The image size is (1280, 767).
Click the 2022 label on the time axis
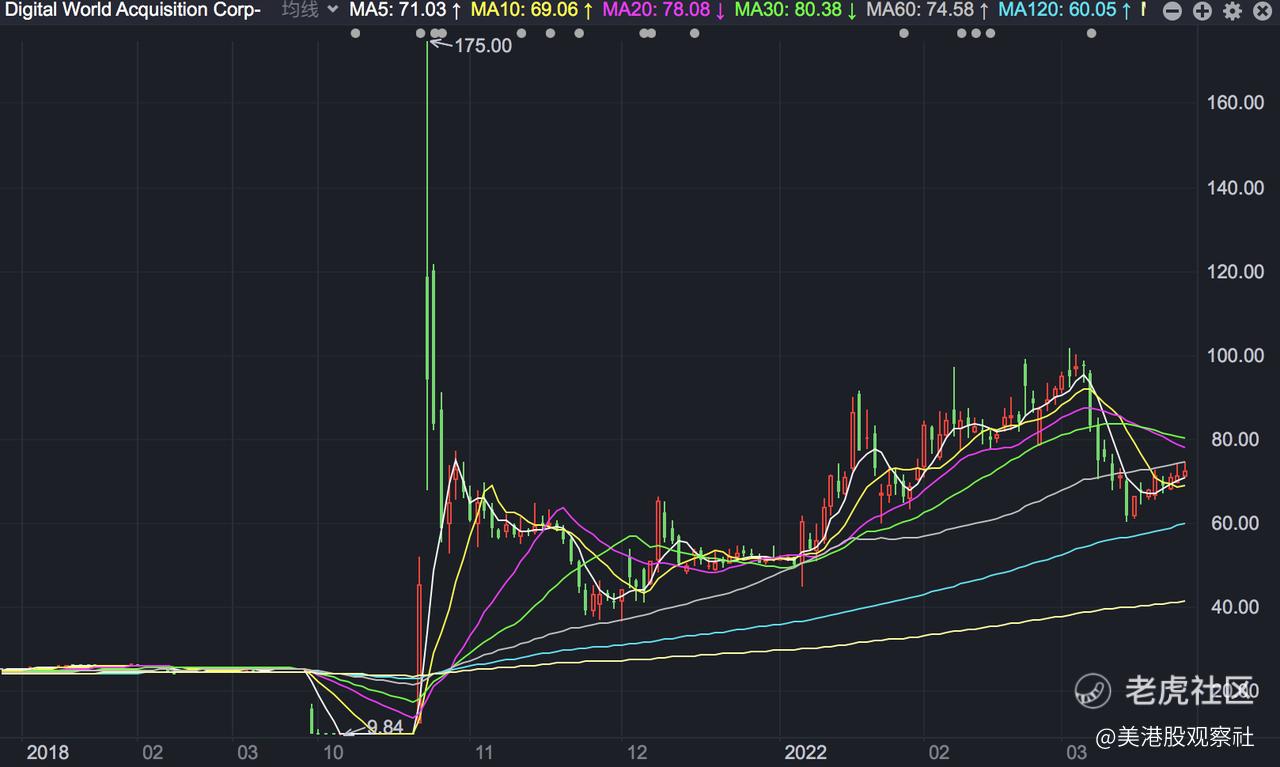coord(806,752)
